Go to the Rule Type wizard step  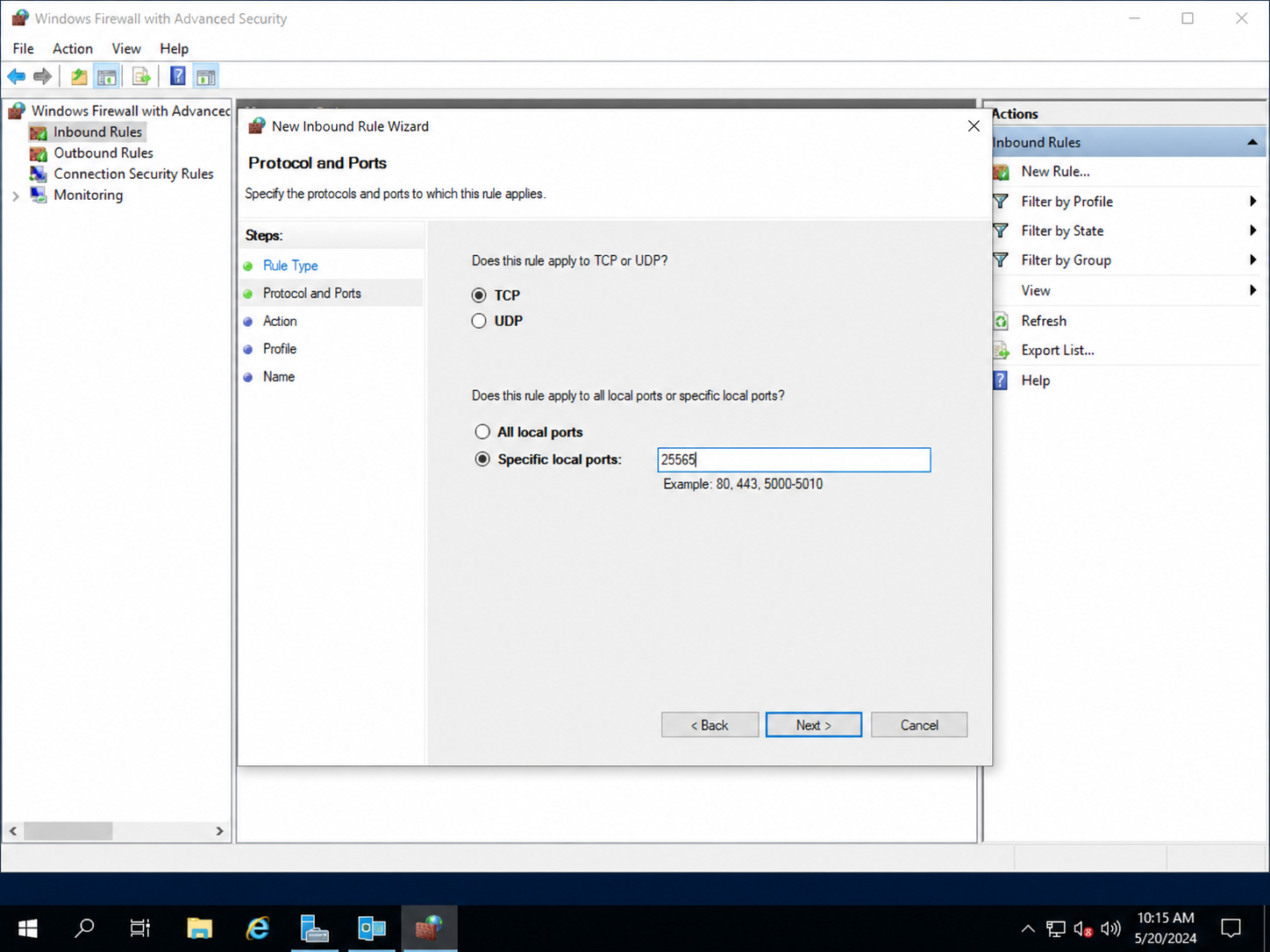click(x=290, y=266)
